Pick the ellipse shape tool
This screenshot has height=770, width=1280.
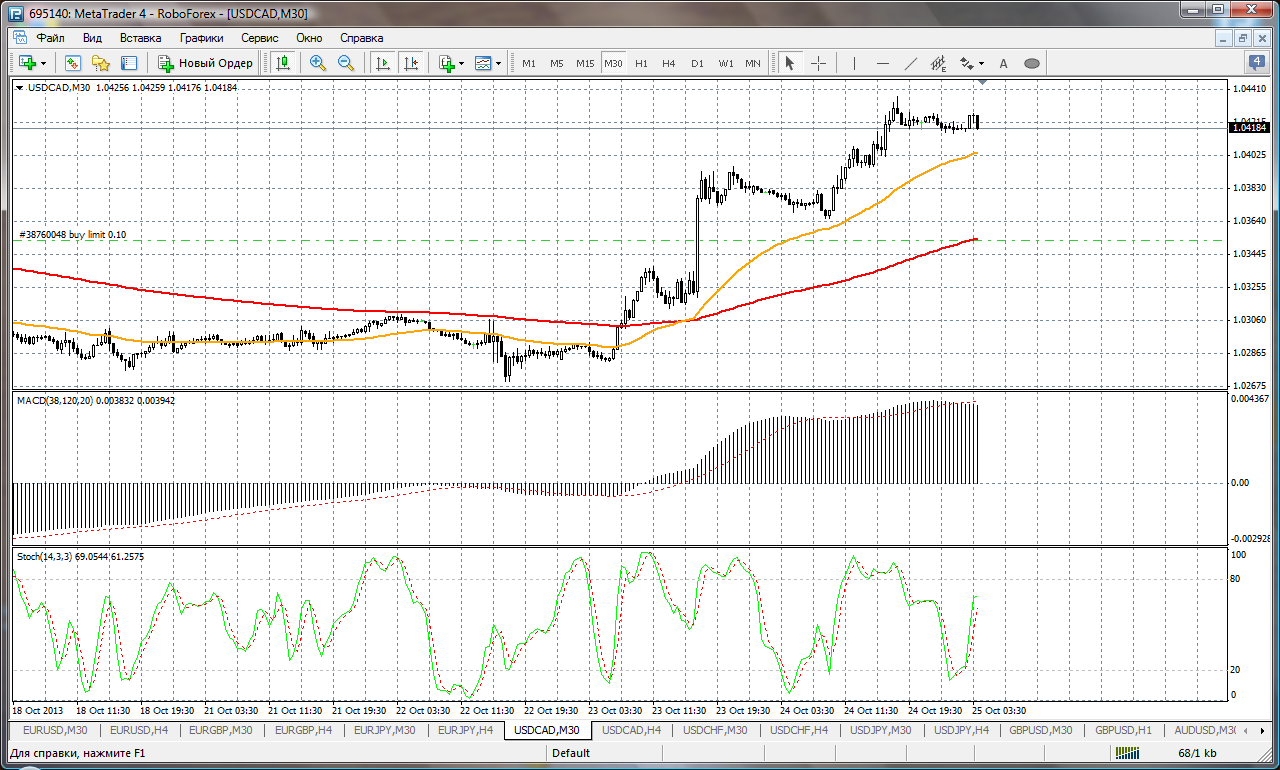[x=1032, y=63]
